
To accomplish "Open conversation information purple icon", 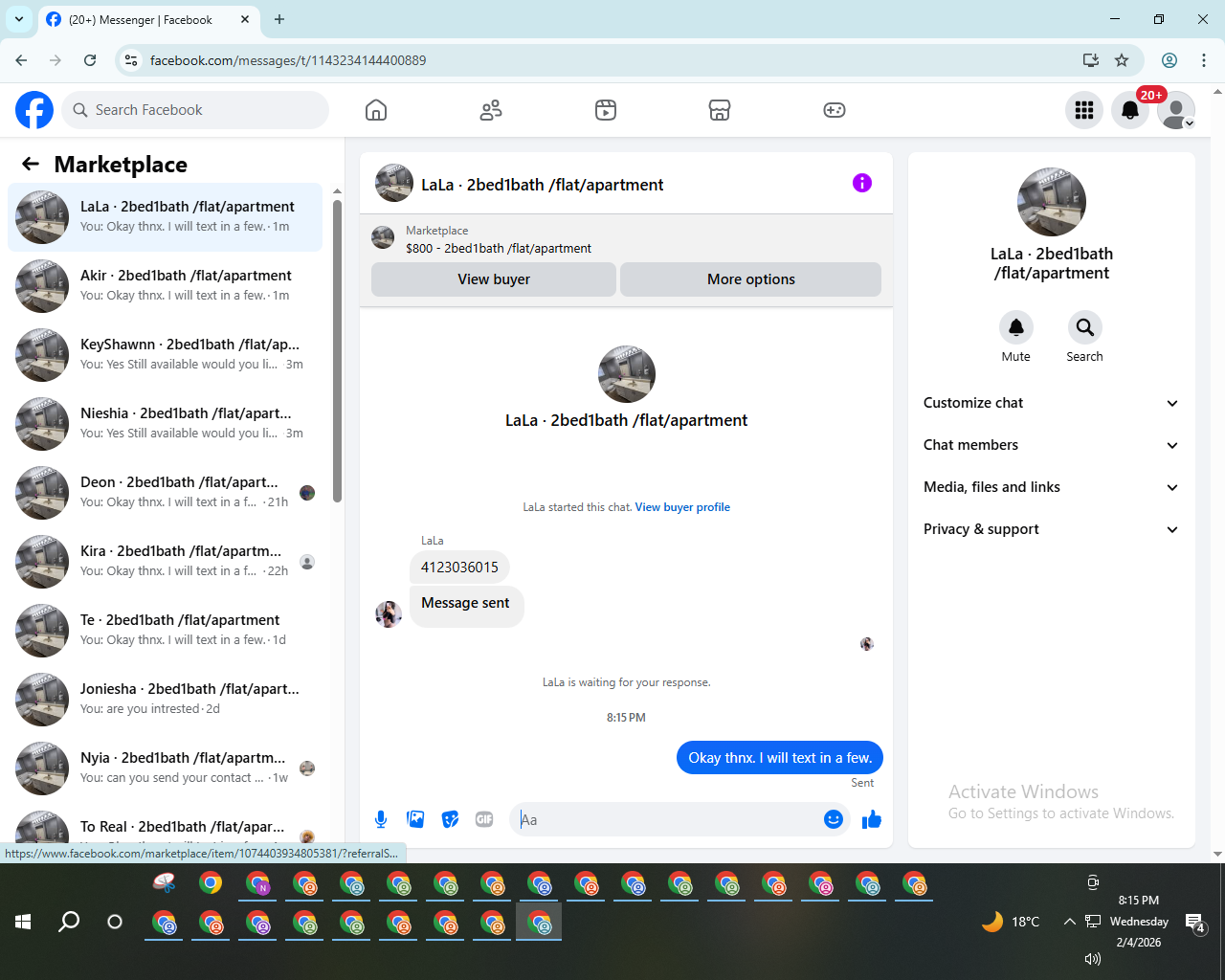I will (862, 183).
